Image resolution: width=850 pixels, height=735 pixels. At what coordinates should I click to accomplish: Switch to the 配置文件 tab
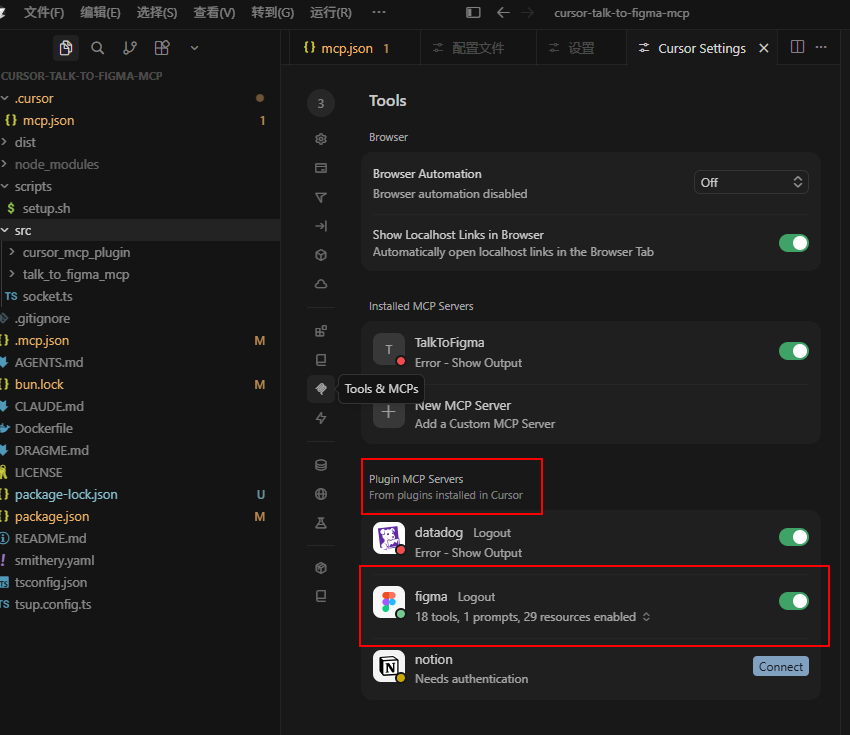click(x=478, y=48)
